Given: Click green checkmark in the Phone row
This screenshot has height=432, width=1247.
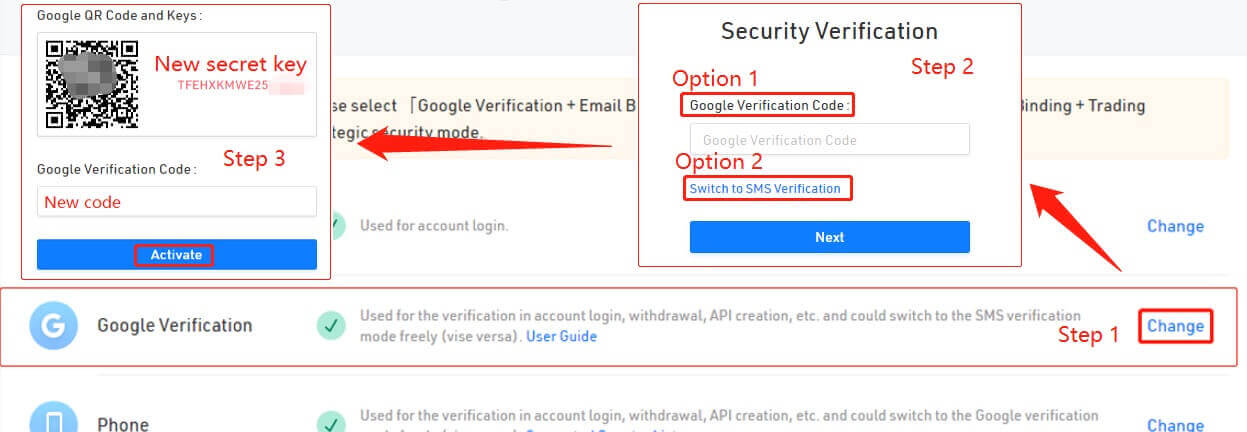Looking at the screenshot, I should click(x=331, y=422).
